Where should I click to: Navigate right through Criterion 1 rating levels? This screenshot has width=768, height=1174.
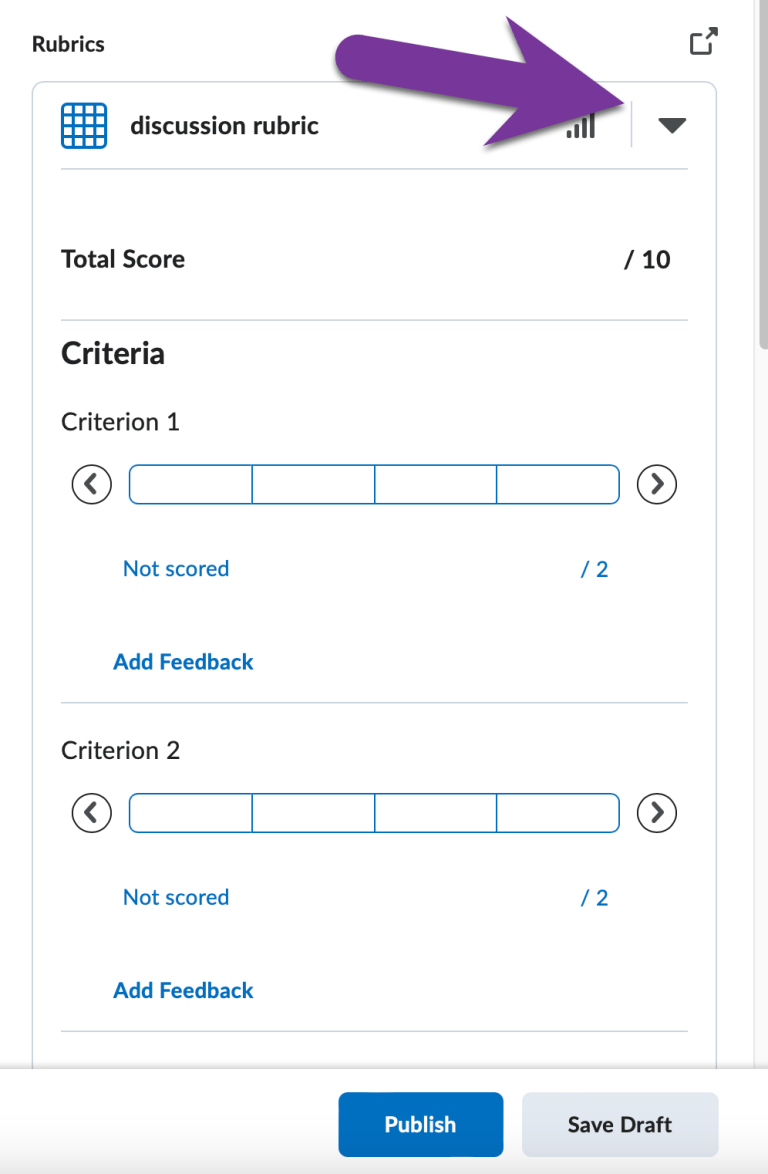(656, 484)
